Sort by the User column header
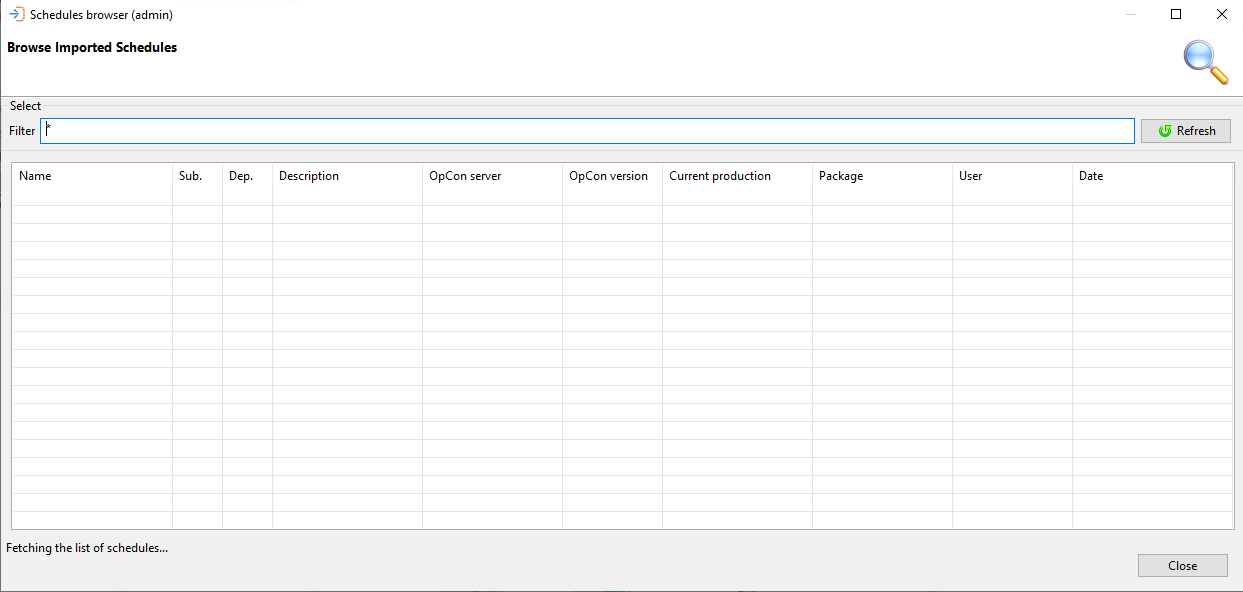 pyautogui.click(x=1012, y=176)
